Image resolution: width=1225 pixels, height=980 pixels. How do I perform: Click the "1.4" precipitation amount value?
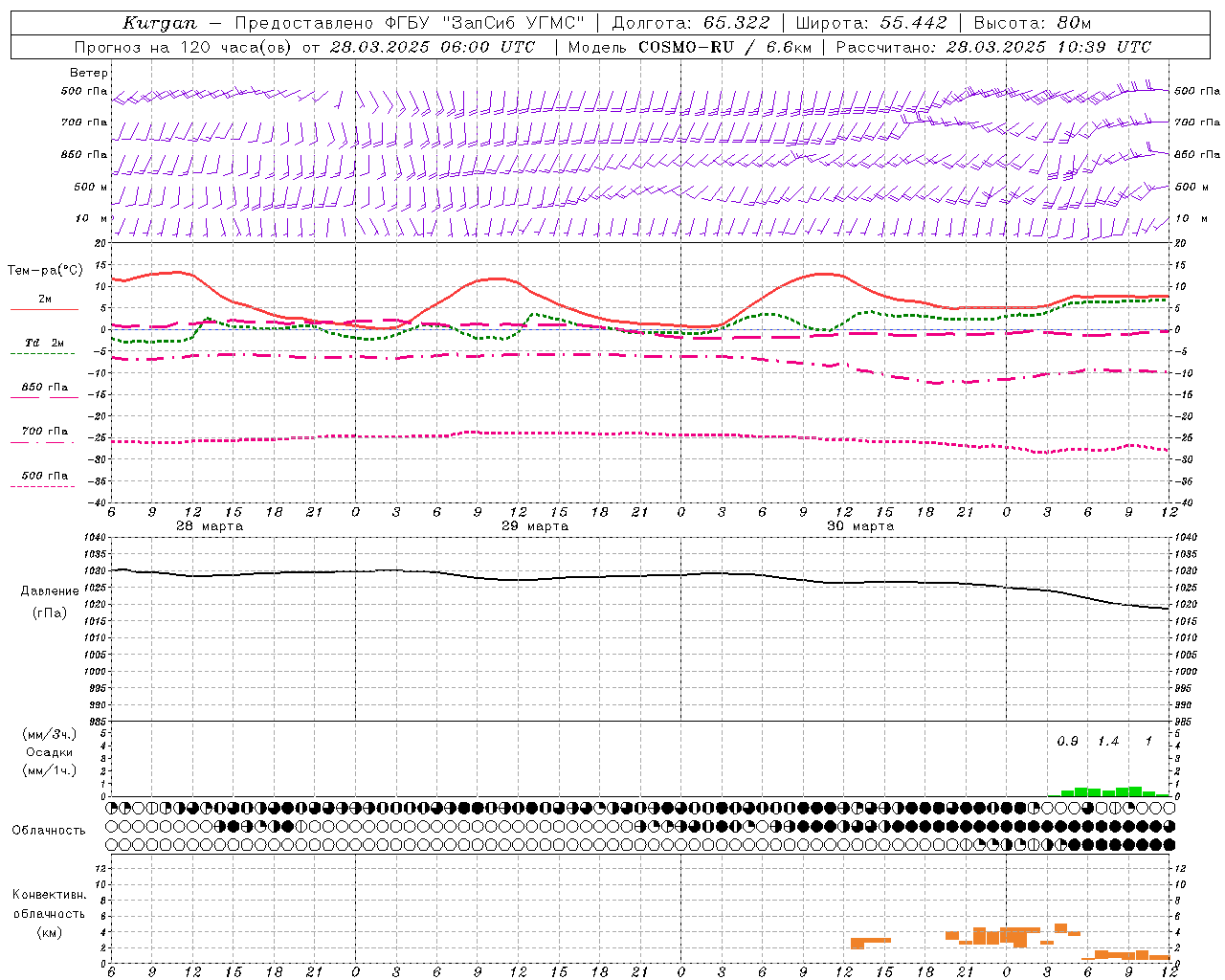pyautogui.click(x=1108, y=742)
